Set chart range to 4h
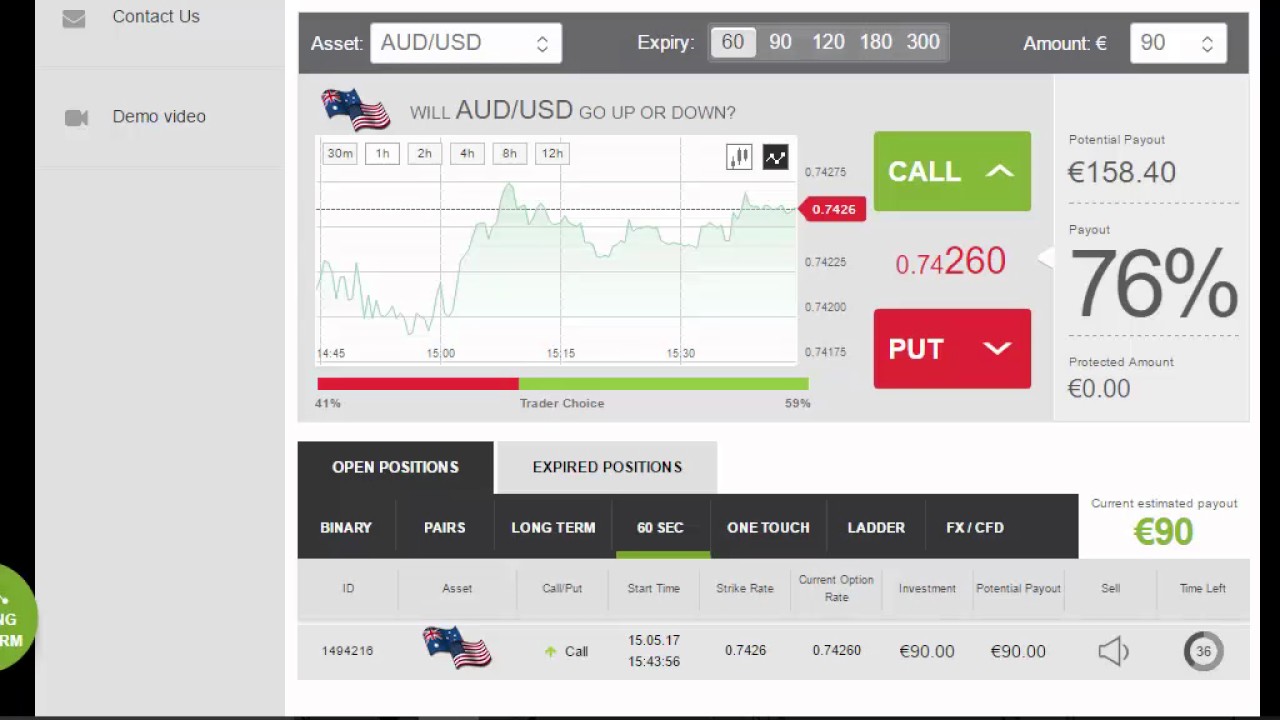 click(x=467, y=153)
